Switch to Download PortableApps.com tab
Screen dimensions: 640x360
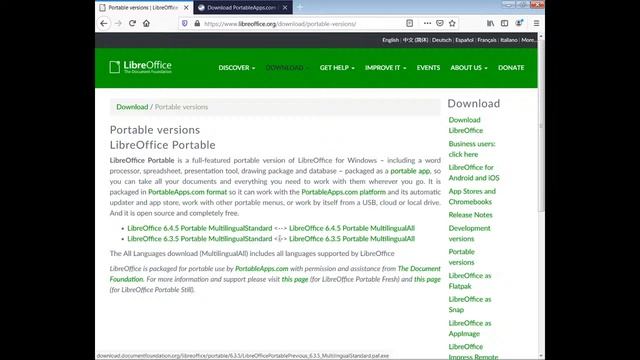[243, 7]
